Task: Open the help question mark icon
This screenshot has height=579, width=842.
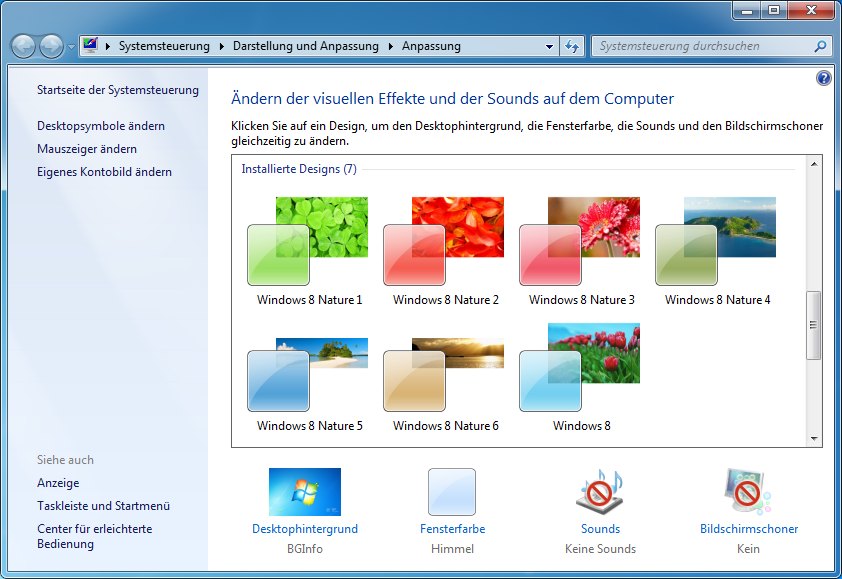Action: [823, 78]
